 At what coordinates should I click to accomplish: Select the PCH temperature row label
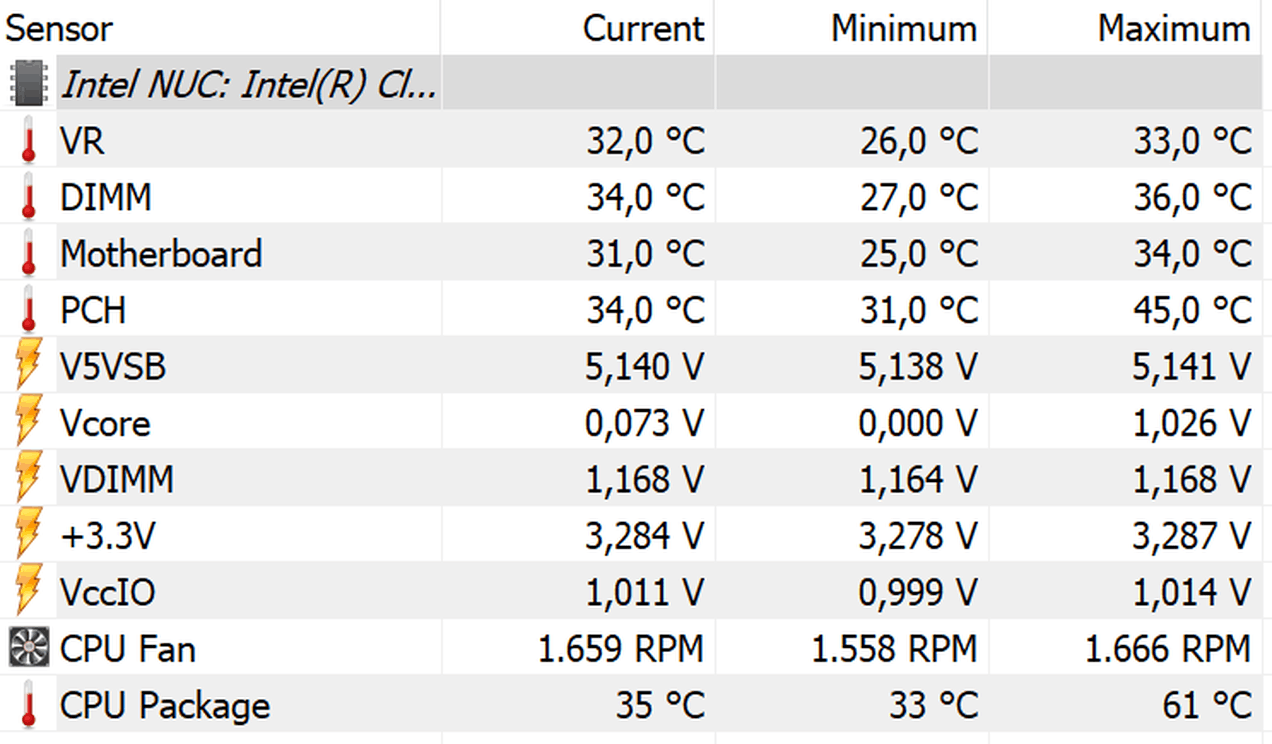tap(93, 310)
